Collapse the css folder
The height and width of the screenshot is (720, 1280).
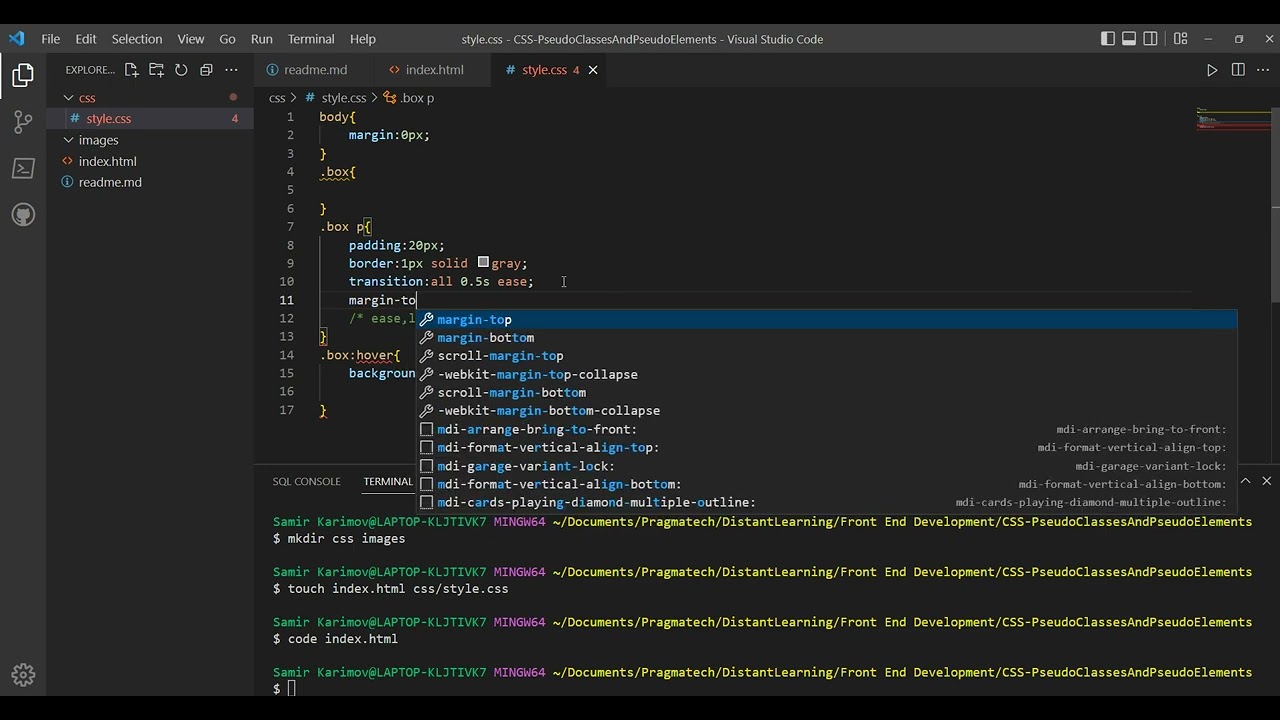click(x=150, y=97)
